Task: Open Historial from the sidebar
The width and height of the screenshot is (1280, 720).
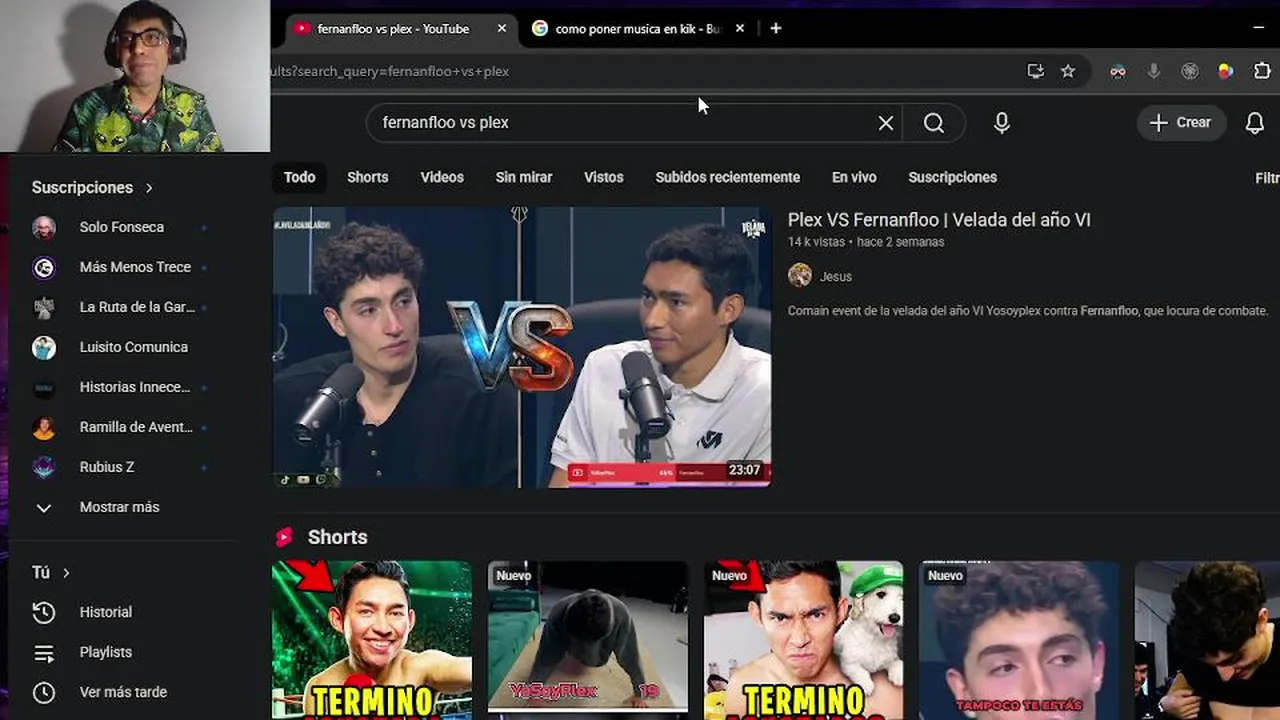Action: (x=122, y=612)
